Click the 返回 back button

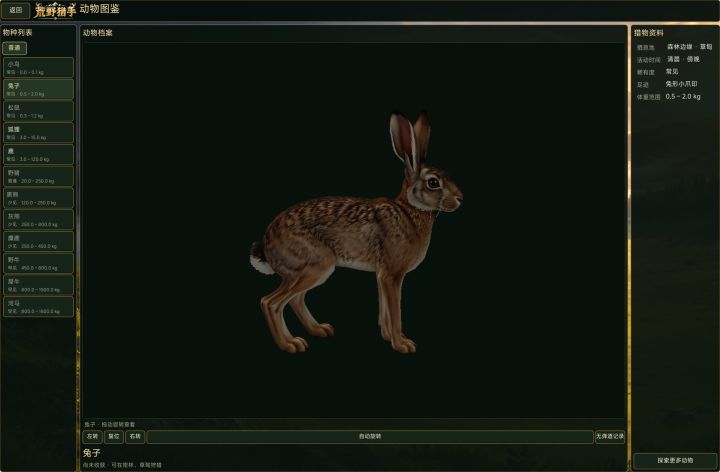click(16, 10)
